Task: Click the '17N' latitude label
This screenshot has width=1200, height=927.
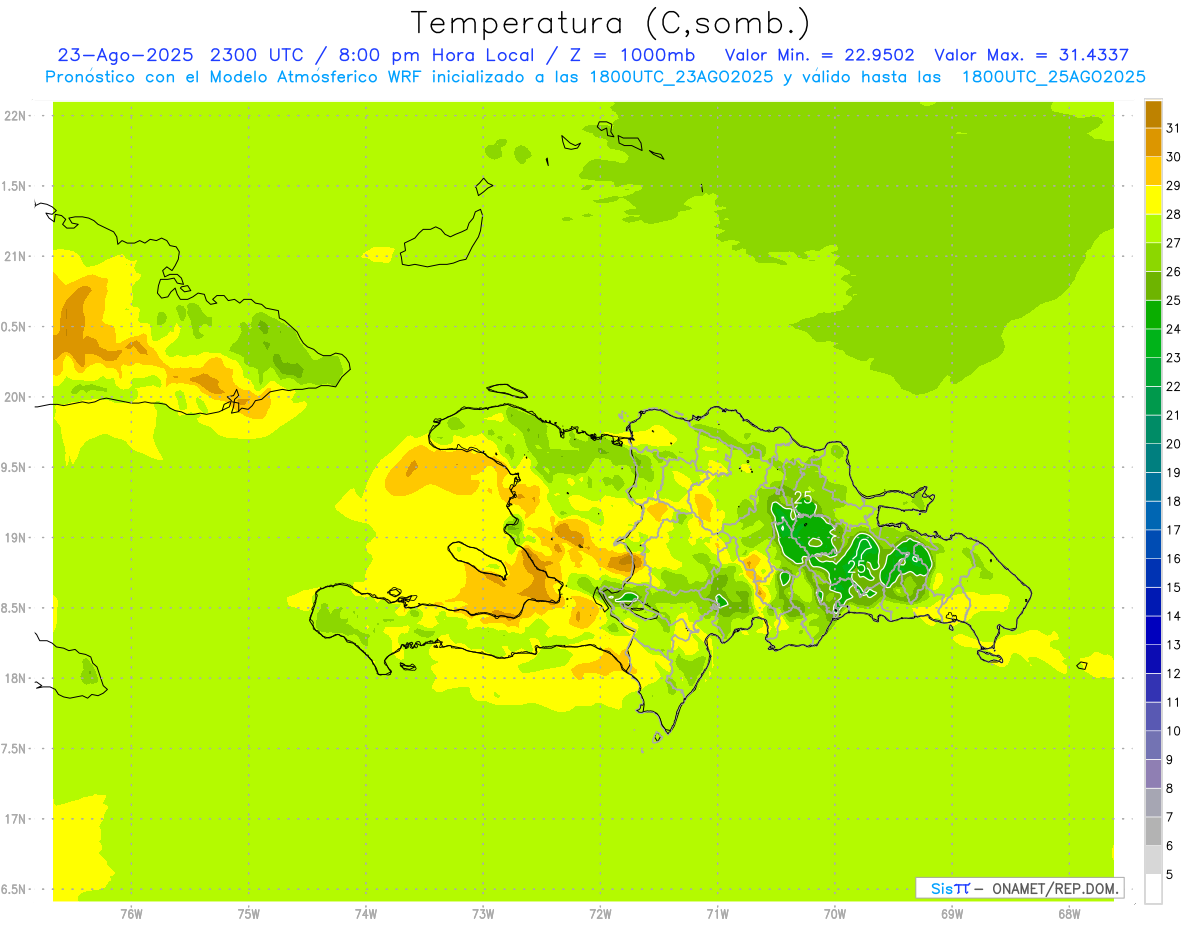Action: (x=15, y=819)
